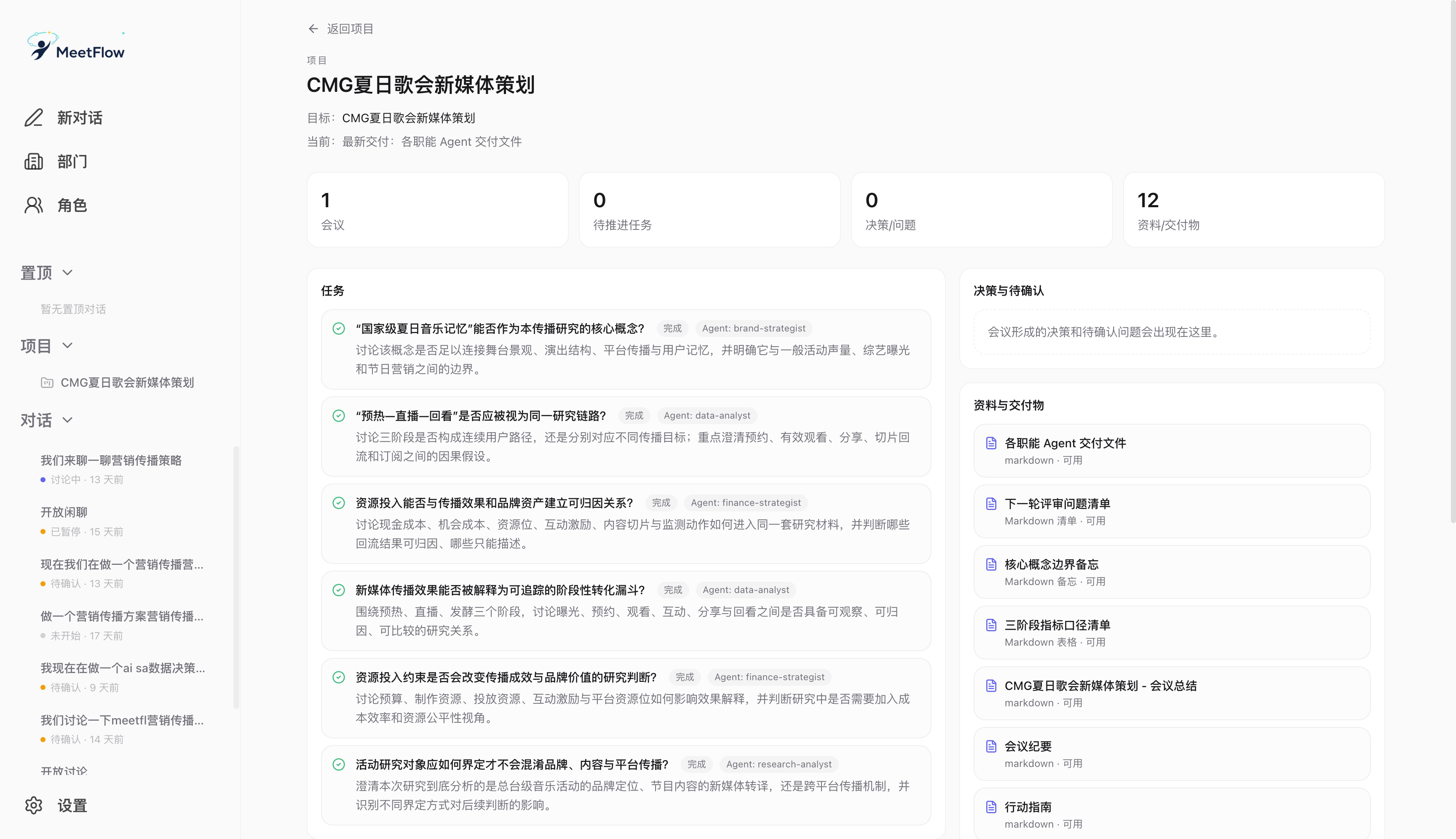The image size is (1456, 839).
Task: Click the document icon for 各职能 Agent 交付文件
Action: click(x=991, y=443)
